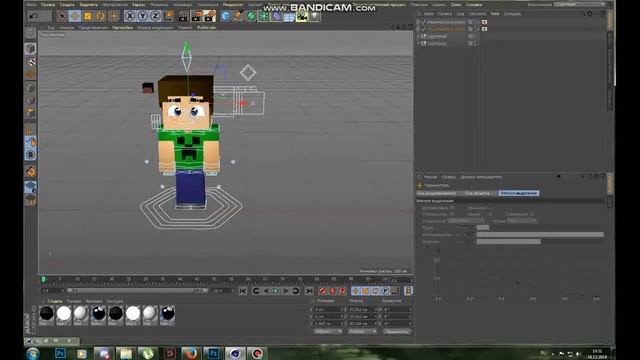Select the Live Selection tool

click(62, 16)
